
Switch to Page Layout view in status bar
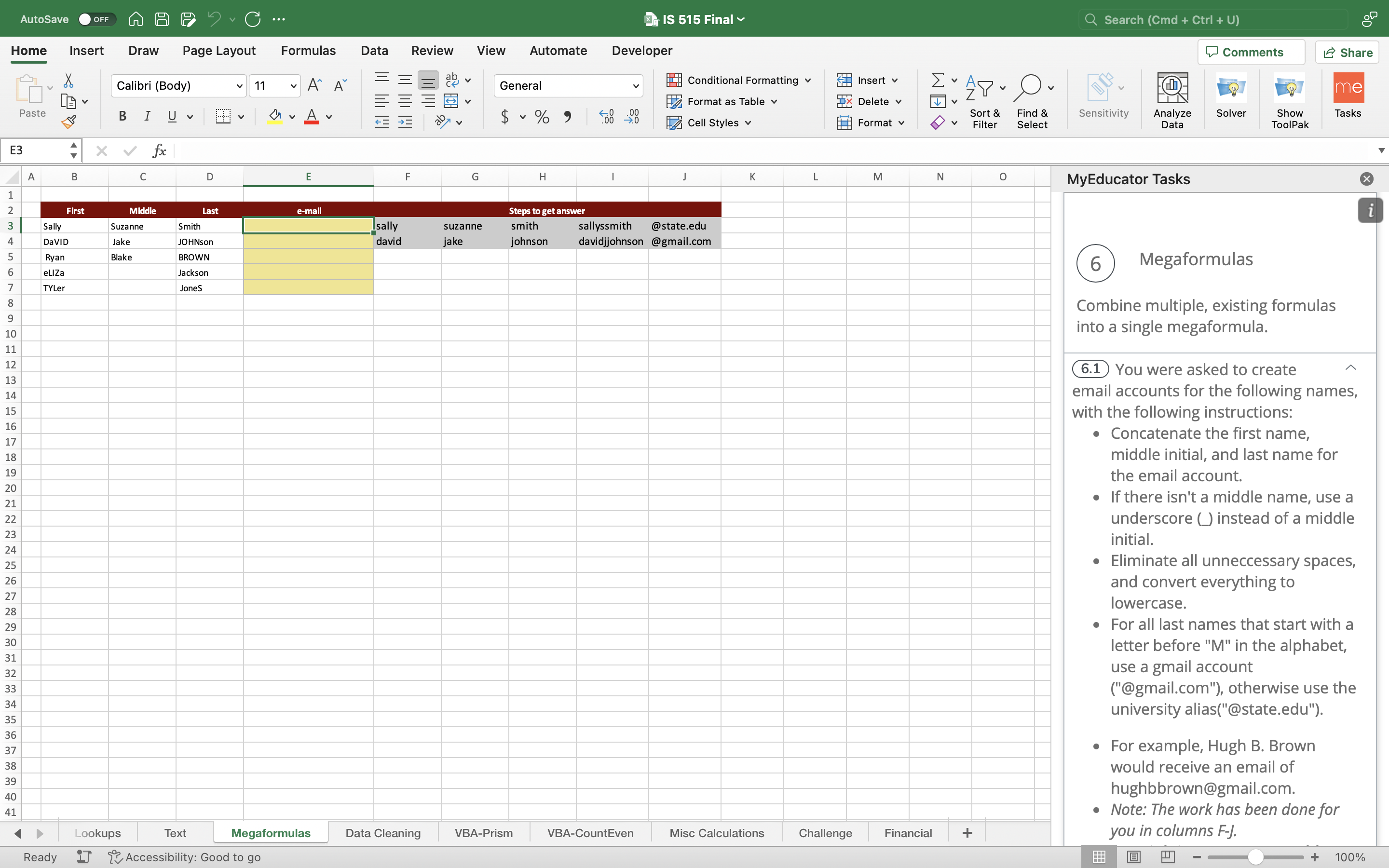click(x=1133, y=857)
